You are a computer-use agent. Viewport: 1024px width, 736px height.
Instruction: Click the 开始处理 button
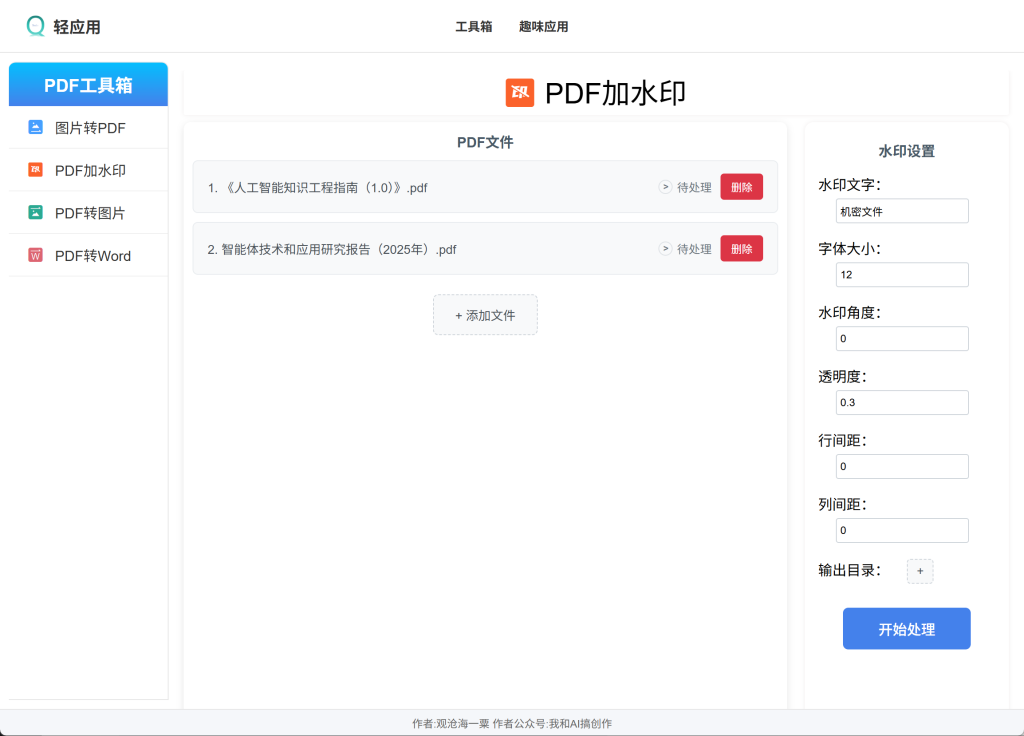pyautogui.click(x=906, y=629)
